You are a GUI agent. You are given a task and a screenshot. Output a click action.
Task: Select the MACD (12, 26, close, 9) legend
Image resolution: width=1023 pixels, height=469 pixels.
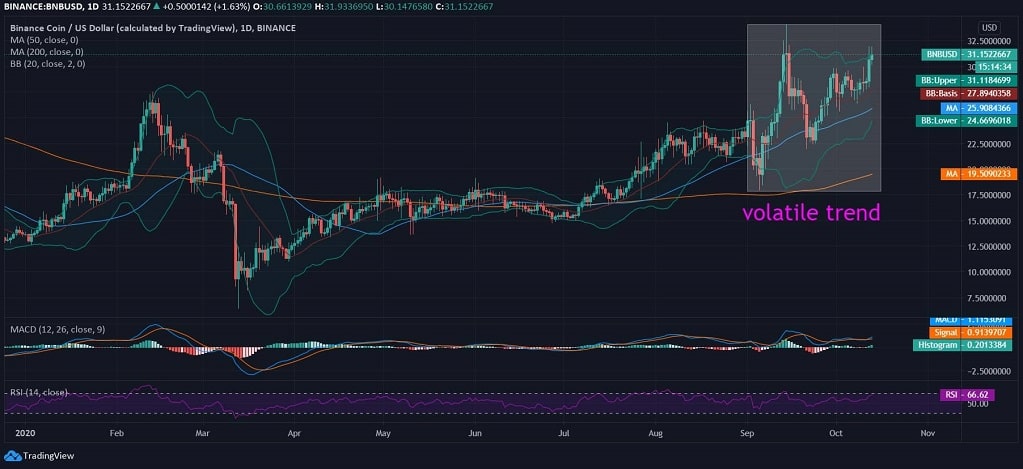(x=57, y=329)
